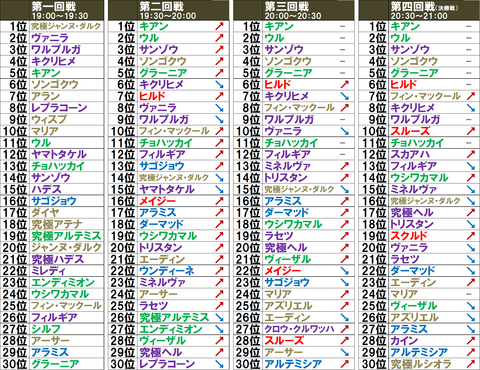Click the up arrow beside ヒルド in 第二回戦

(219, 96)
